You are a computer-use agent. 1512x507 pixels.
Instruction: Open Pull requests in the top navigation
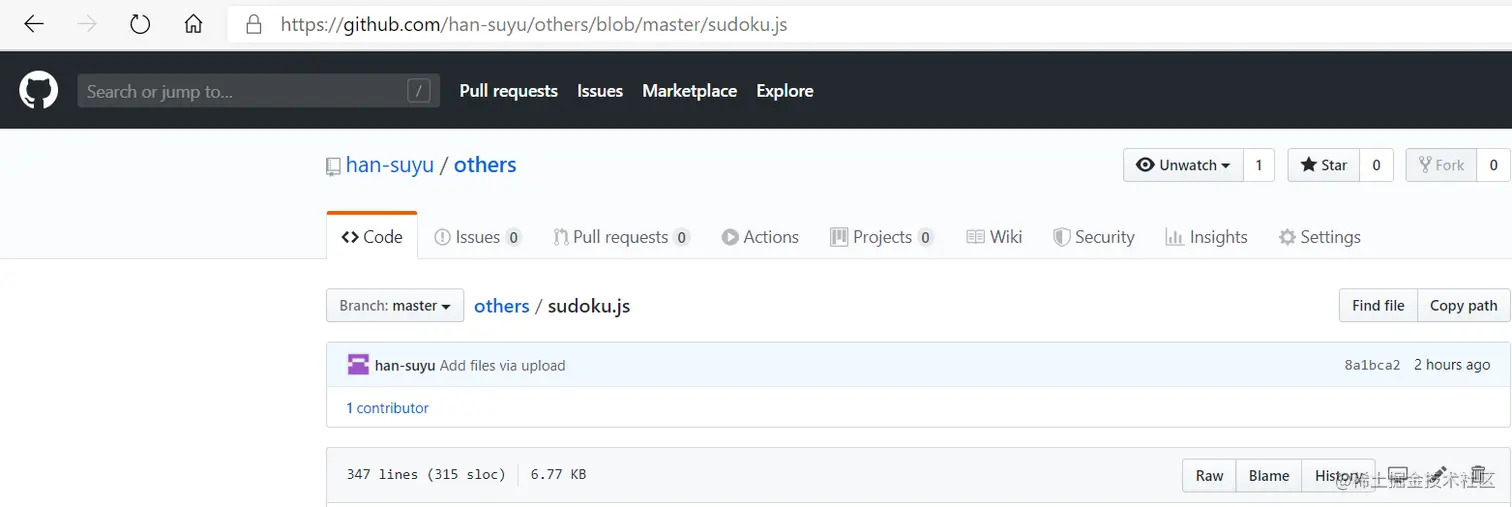coord(508,91)
